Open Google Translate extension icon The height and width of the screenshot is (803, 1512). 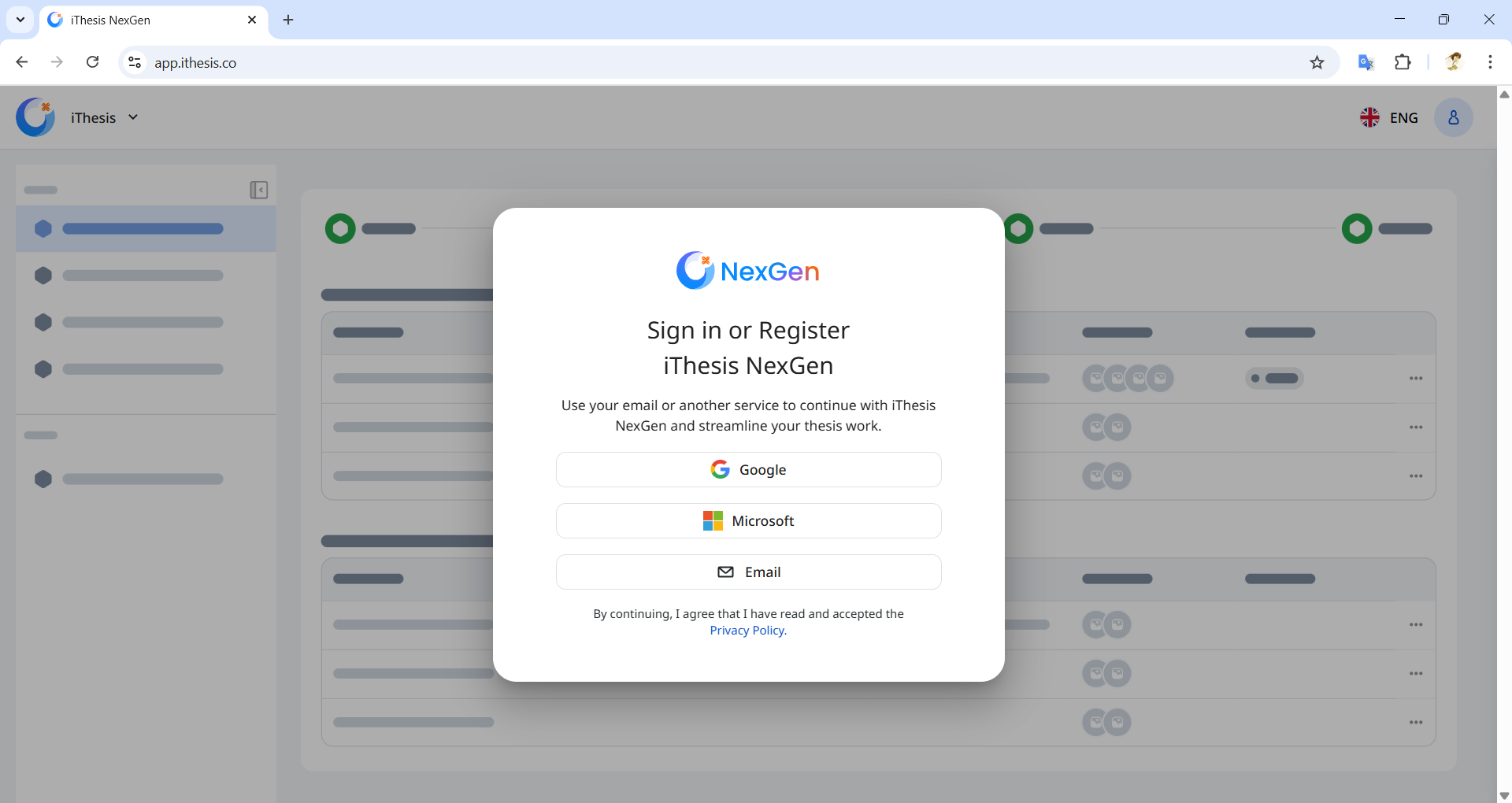pyautogui.click(x=1366, y=62)
